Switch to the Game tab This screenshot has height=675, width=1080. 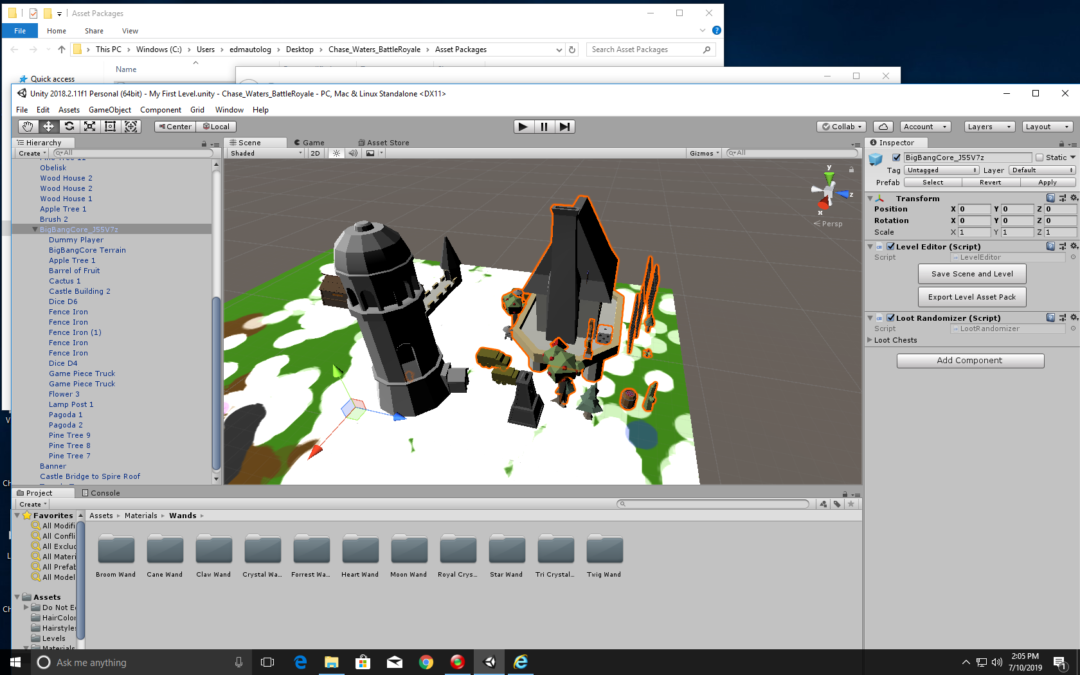pos(309,143)
